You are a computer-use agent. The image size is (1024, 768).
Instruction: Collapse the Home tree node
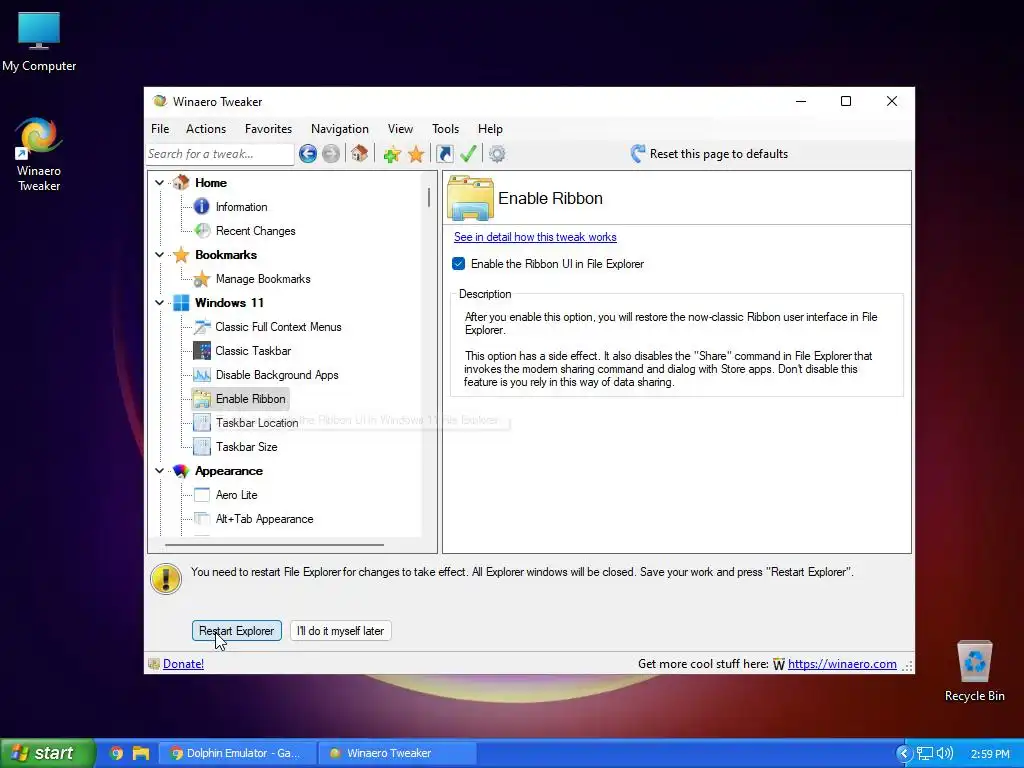[x=159, y=183]
